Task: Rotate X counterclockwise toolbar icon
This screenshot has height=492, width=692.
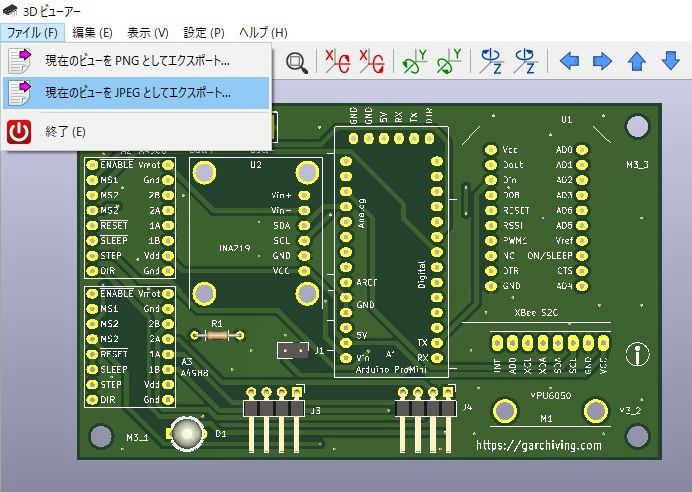Action: (x=372, y=61)
